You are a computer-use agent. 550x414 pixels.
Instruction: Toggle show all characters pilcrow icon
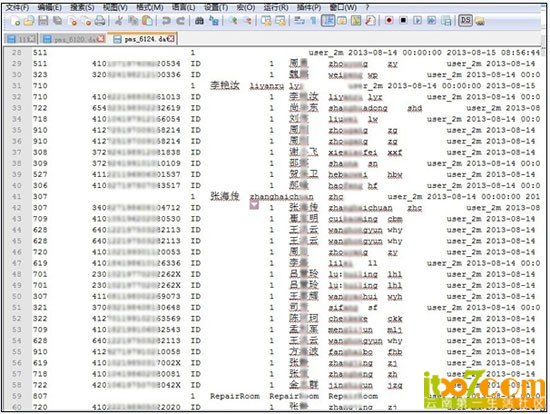pos(313,21)
